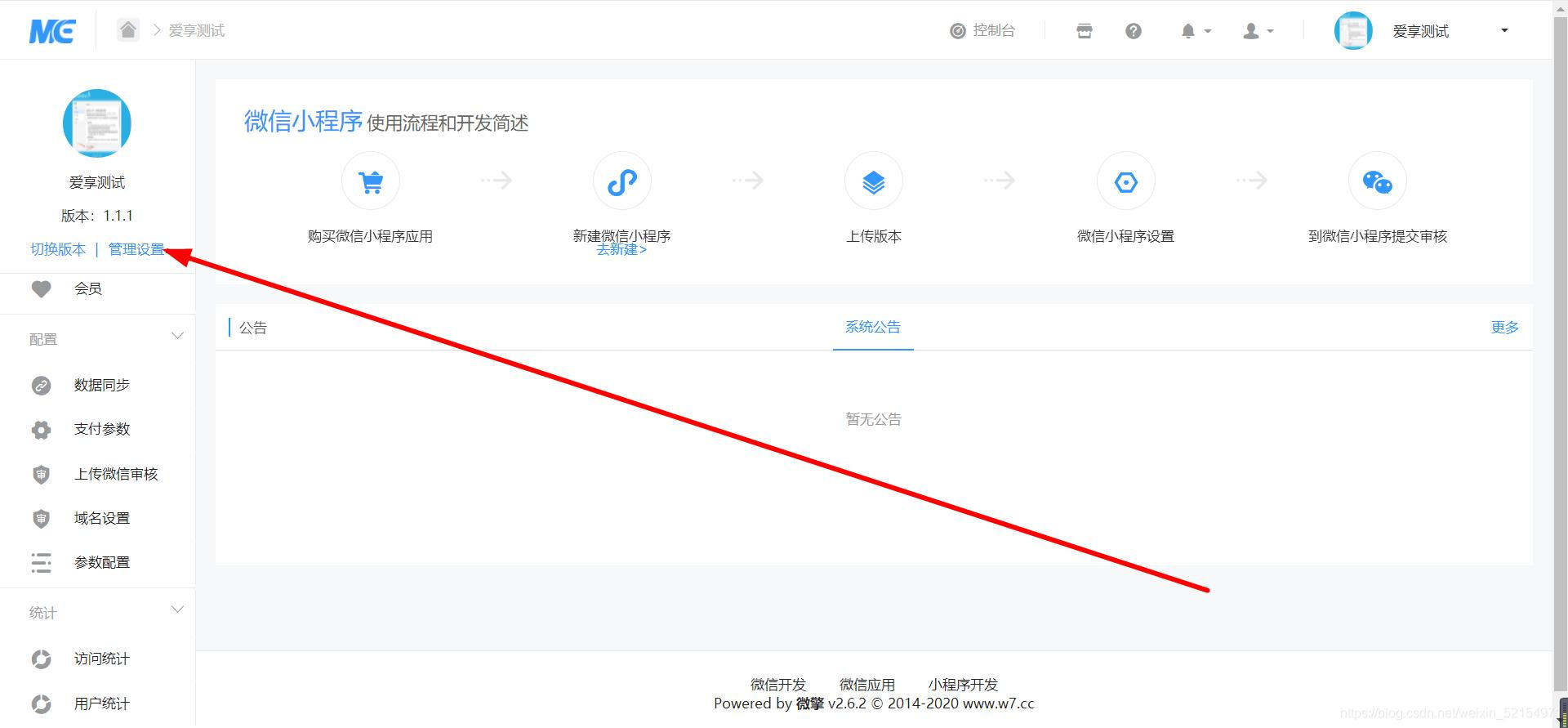Click the MC logo in header
Image resolution: width=1568 pixels, height=728 pixels.
point(52,31)
